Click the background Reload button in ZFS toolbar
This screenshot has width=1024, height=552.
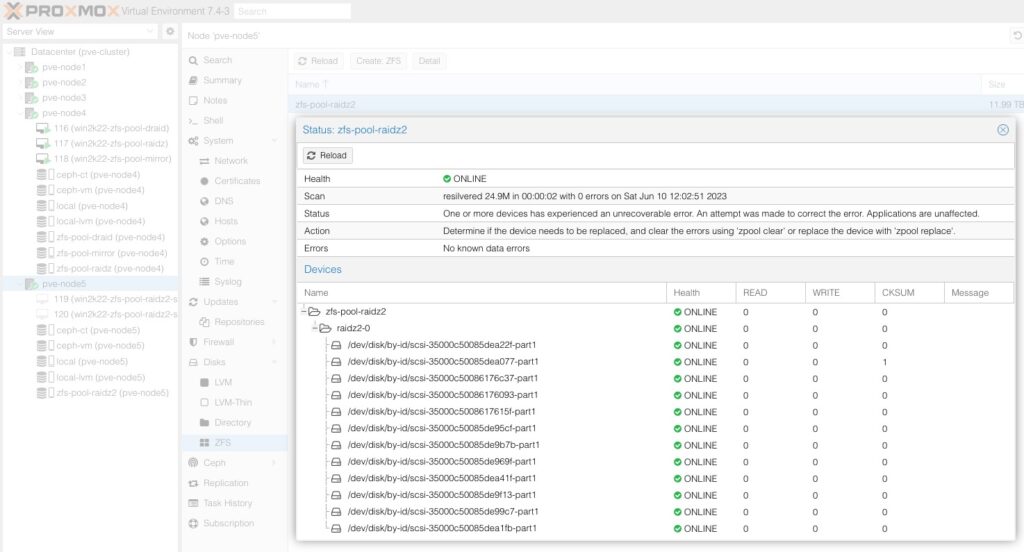(318, 61)
